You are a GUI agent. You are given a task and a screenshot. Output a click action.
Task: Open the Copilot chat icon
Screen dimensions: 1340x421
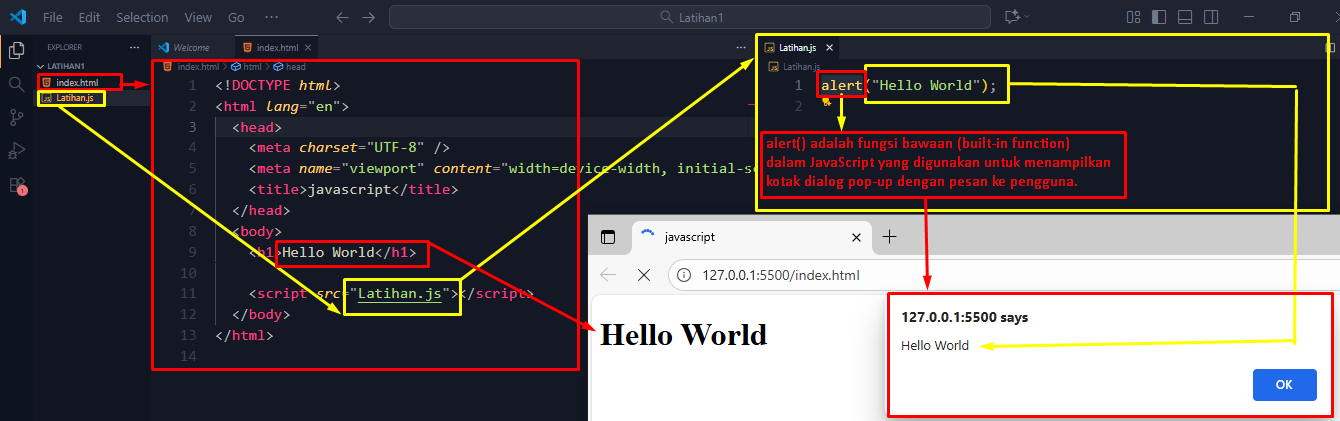[x=1011, y=17]
